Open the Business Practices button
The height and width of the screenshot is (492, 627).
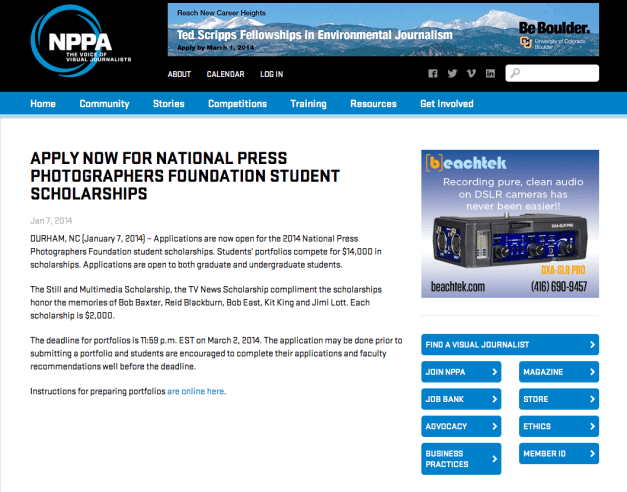tap(461, 459)
